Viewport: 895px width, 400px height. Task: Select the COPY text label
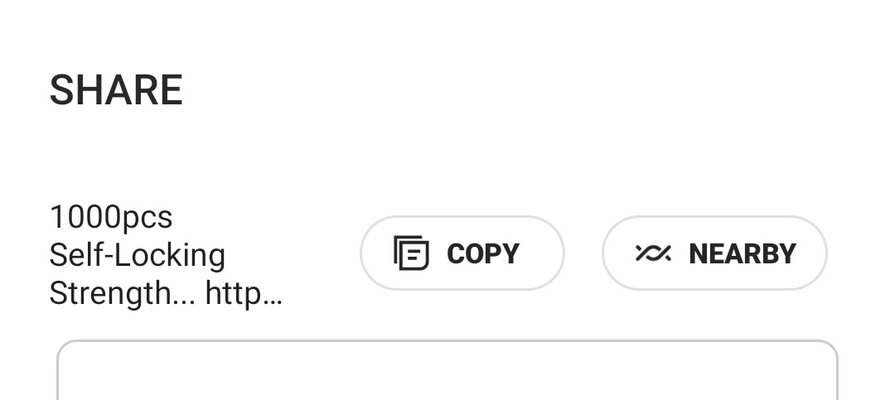click(x=483, y=253)
